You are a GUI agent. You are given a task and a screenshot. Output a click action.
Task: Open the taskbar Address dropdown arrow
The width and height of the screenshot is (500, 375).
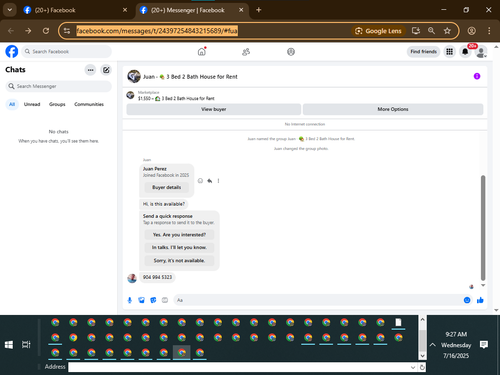pyautogui.click(x=413, y=367)
